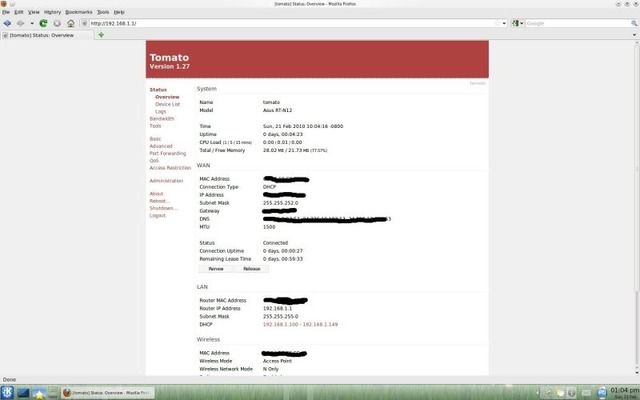Click the stop loading icon
Image resolution: width=640 pixels, height=400 pixels.
tap(57, 23)
